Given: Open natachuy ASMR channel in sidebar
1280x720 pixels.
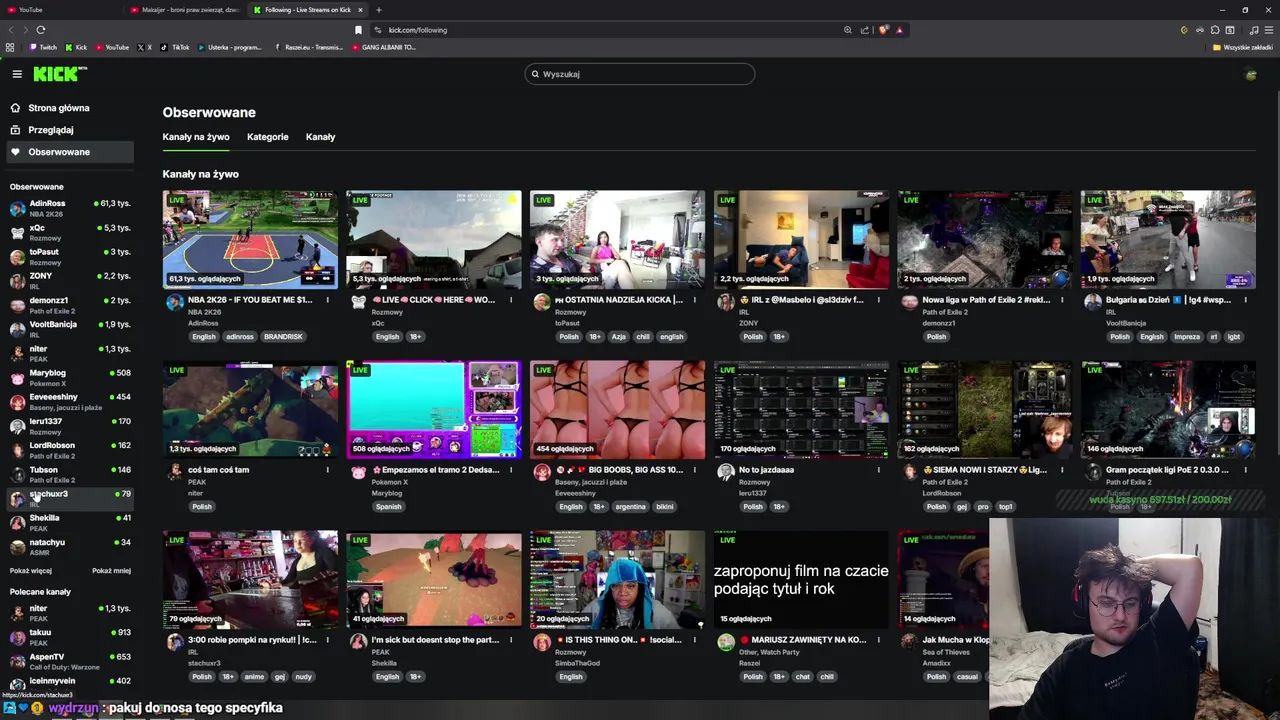Looking at the screenshot, I should [70, 546].
